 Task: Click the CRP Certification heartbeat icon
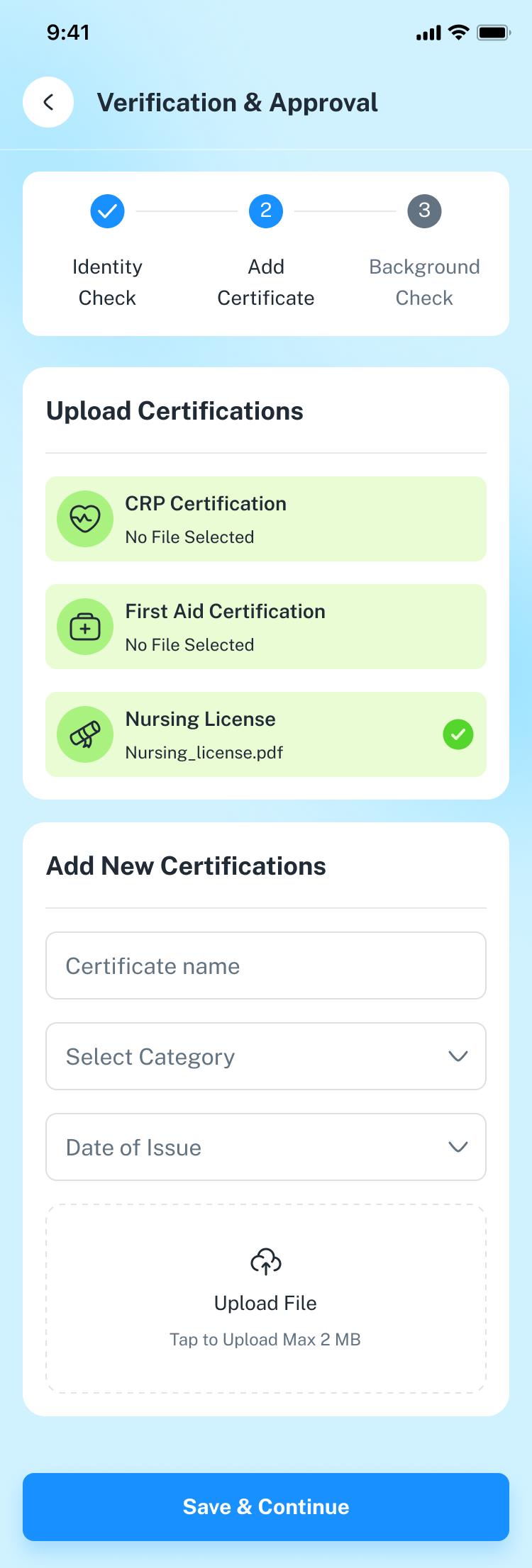[x=85, y=519]
